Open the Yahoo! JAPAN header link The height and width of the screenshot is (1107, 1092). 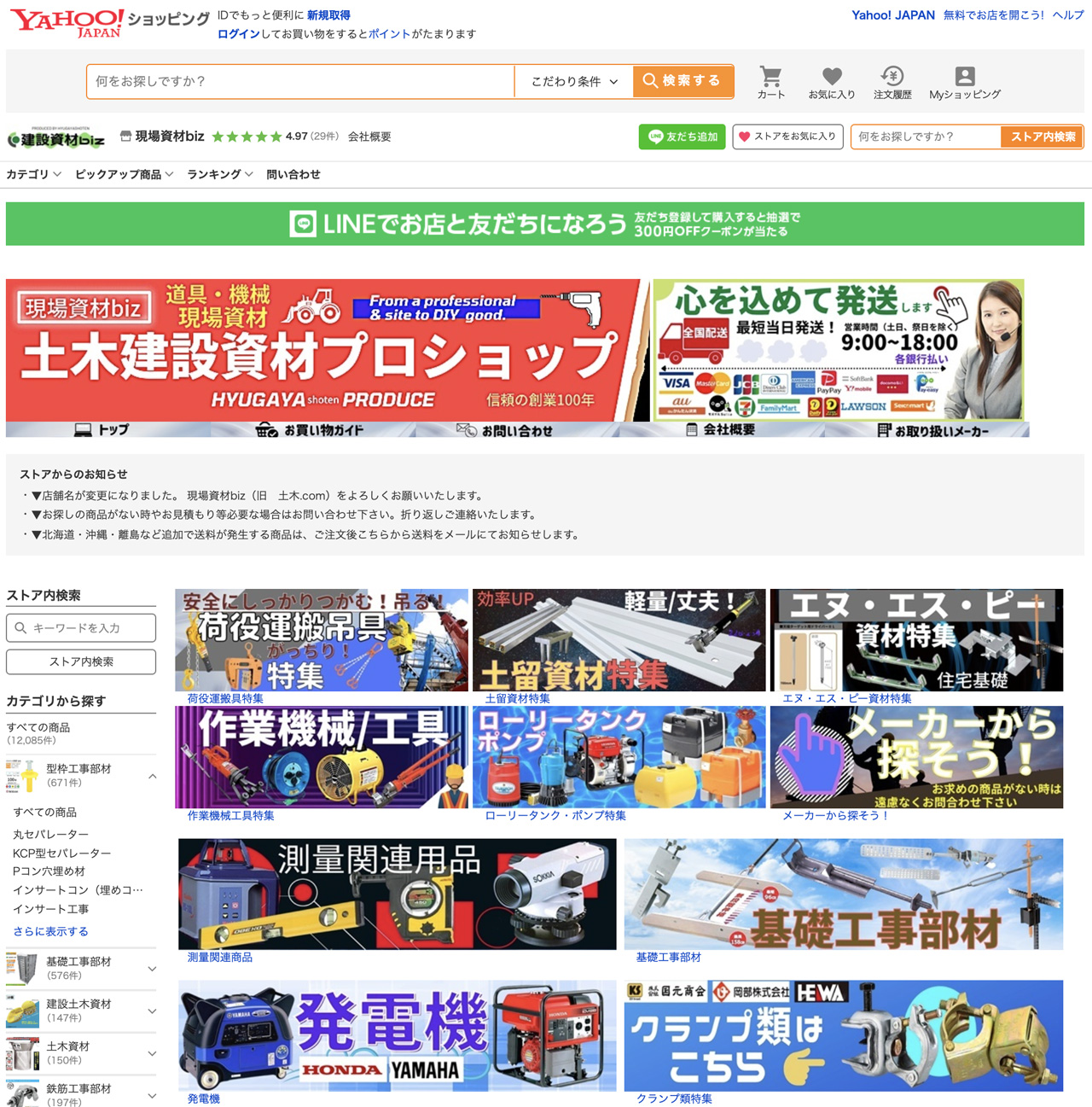(893, 15)
